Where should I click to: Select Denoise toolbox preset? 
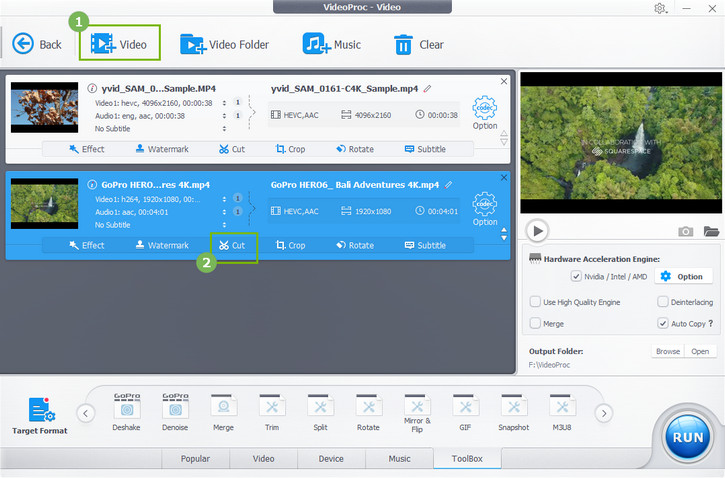(x=175, y=412)
